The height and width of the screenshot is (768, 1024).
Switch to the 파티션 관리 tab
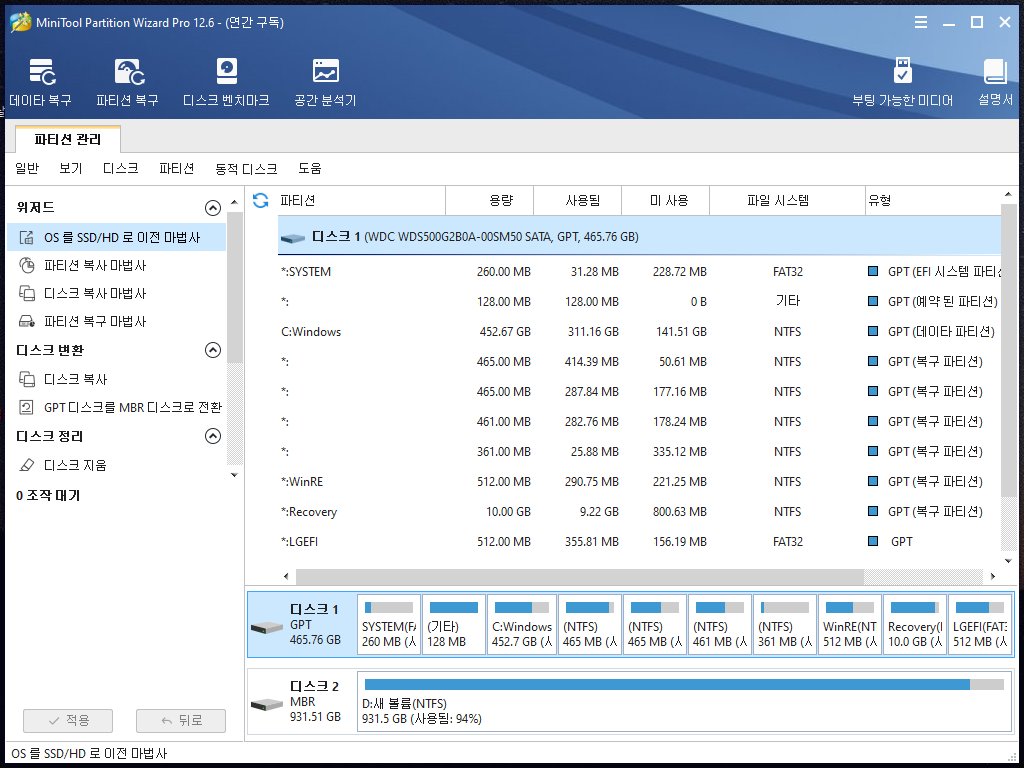pos(68,140)
